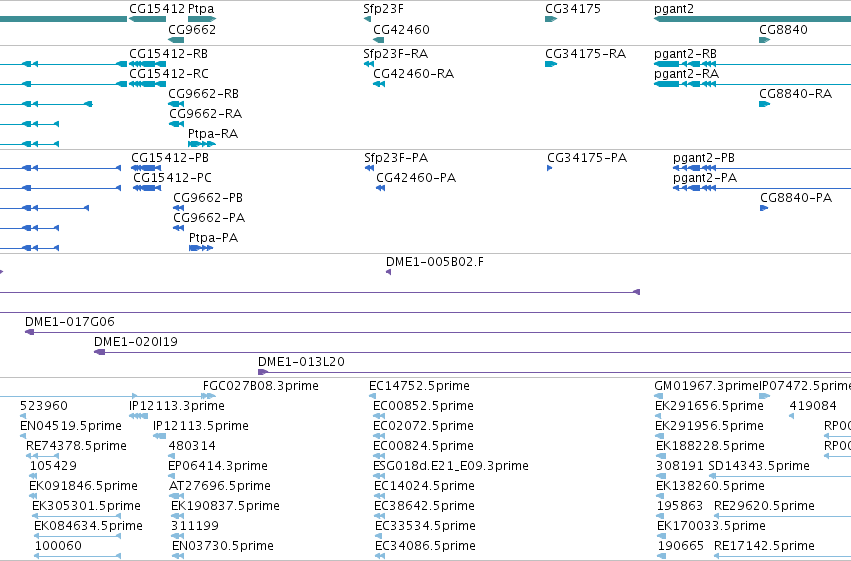
Task: Click EST EN04519.5prime
Action: 71,426
